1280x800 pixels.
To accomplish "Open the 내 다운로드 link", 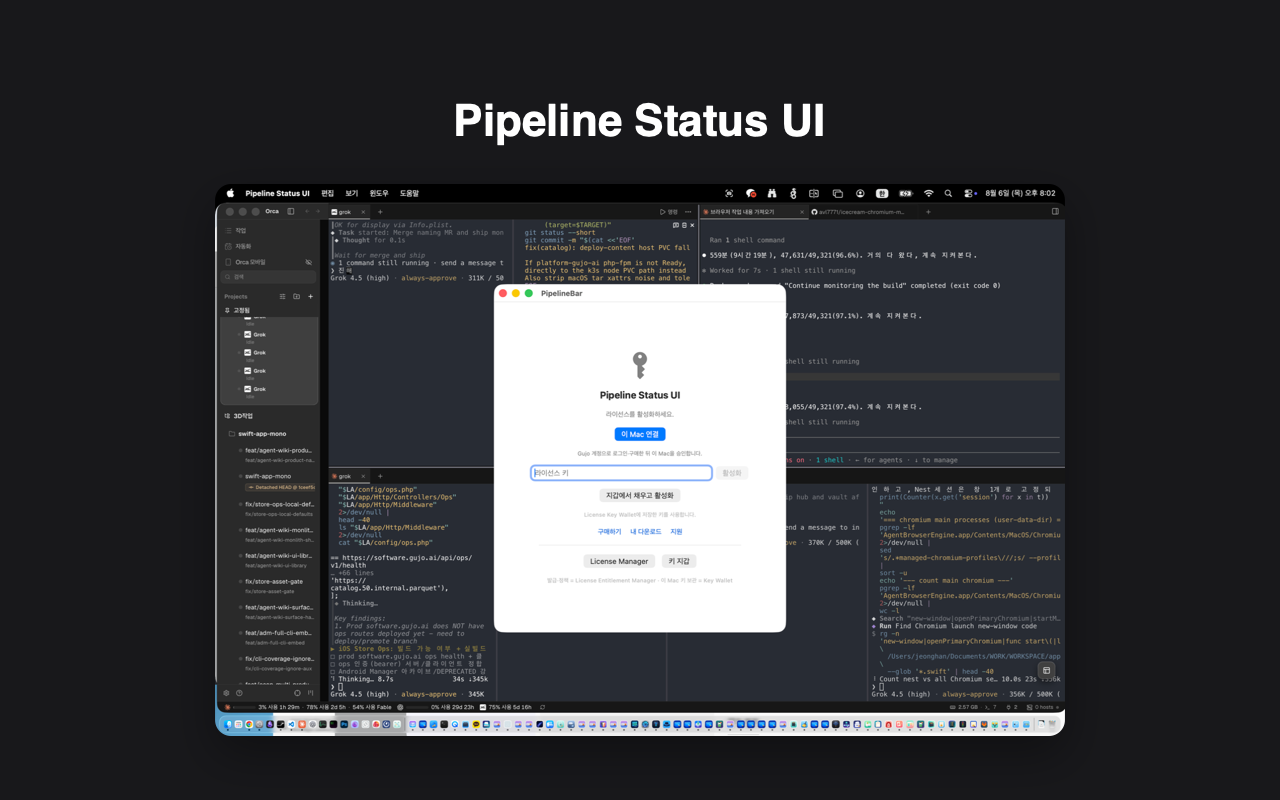I will 646,532.
